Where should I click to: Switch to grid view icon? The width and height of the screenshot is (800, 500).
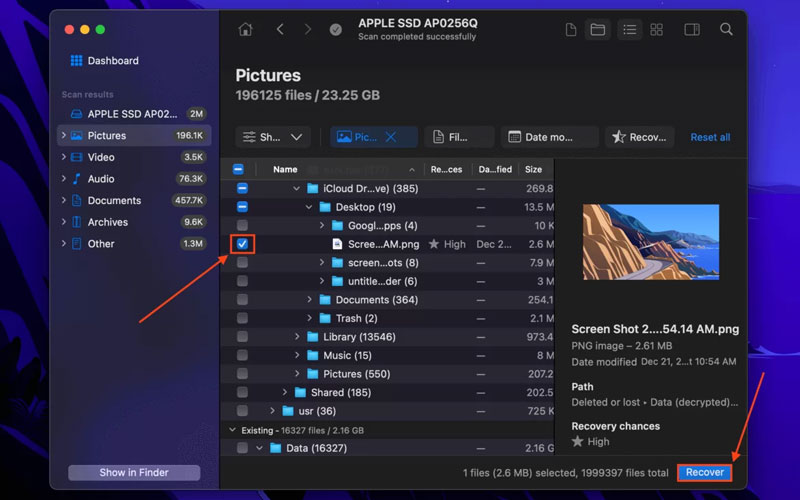click(x=656, y=30)
